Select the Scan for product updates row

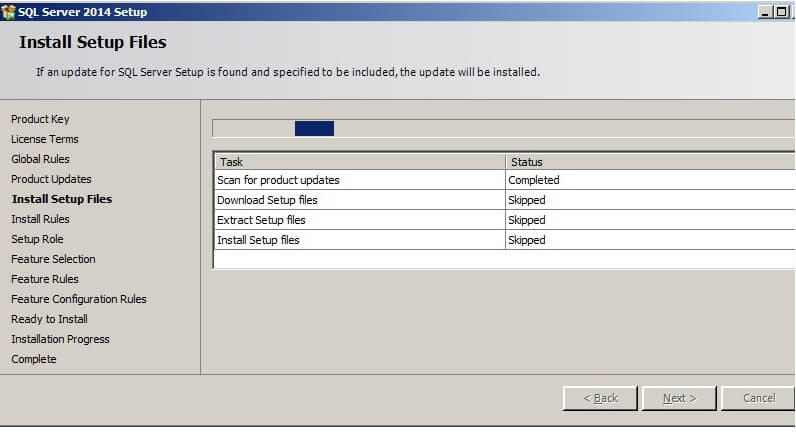(505, 180)
